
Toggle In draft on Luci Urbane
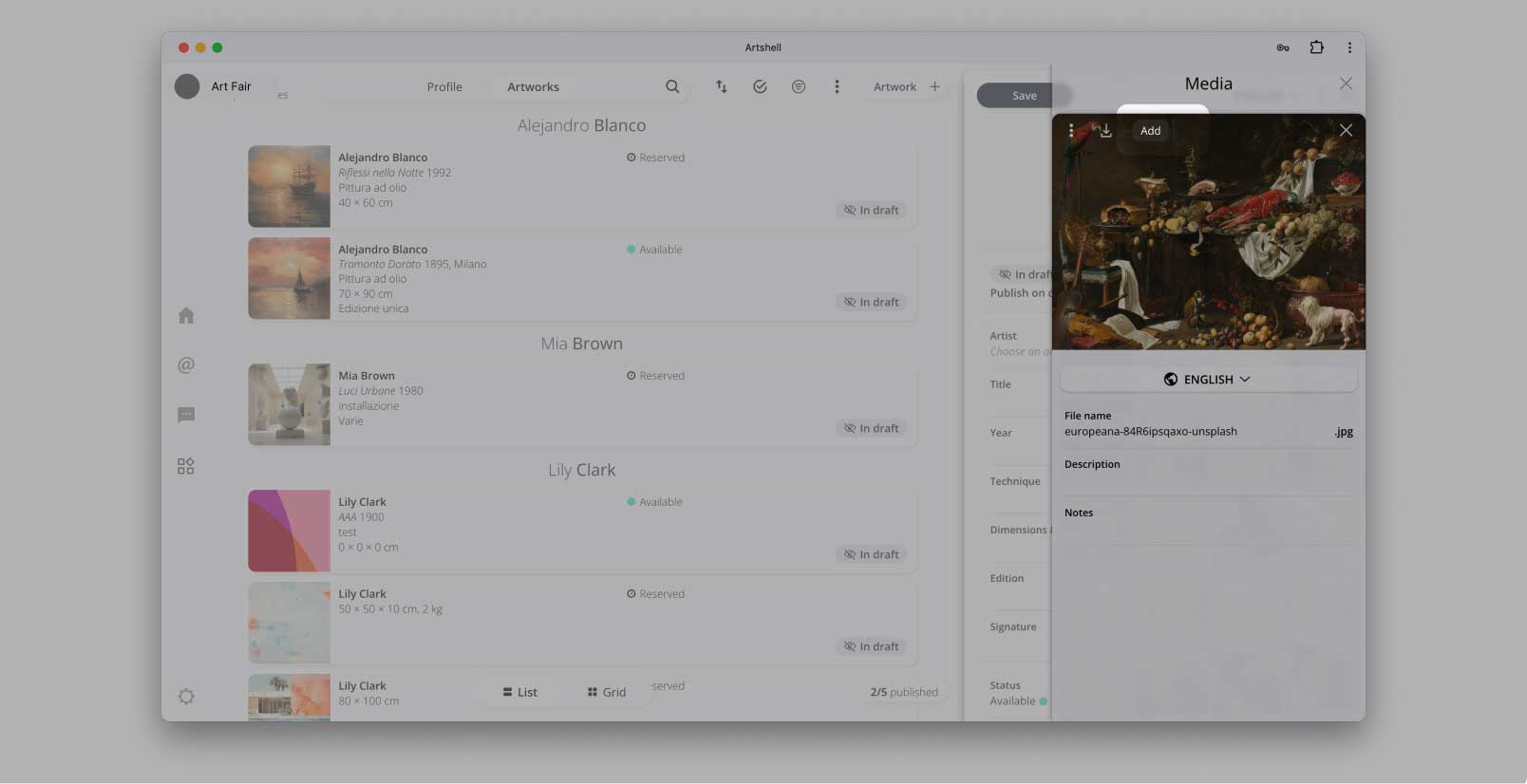pyautogui.click(x=872, y=428)
